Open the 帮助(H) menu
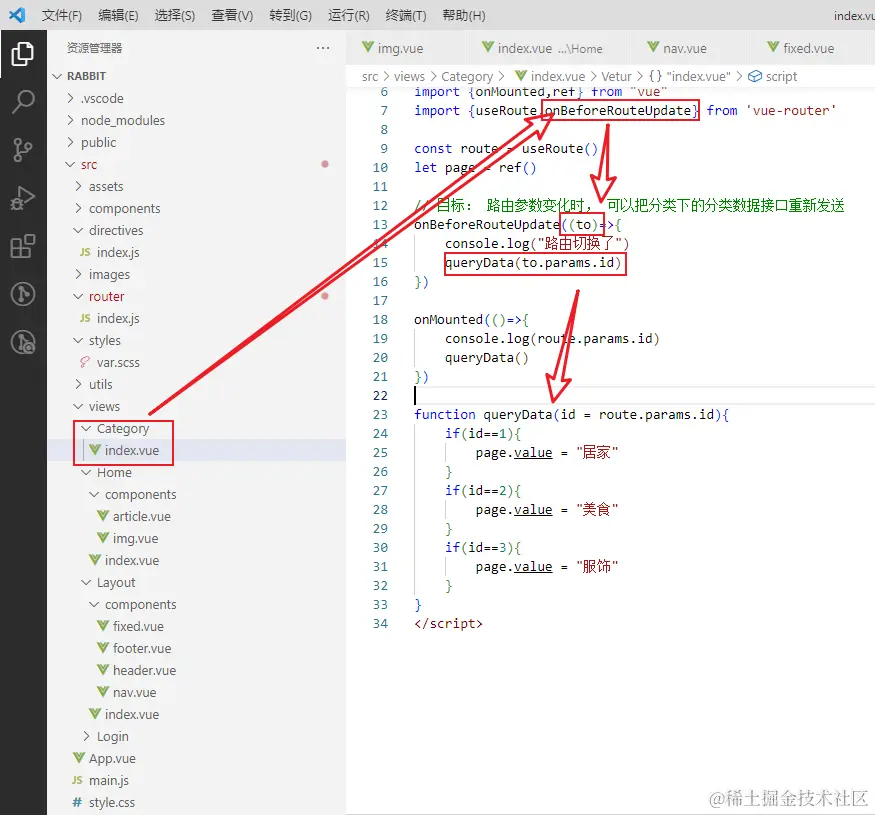 [464, 15]
